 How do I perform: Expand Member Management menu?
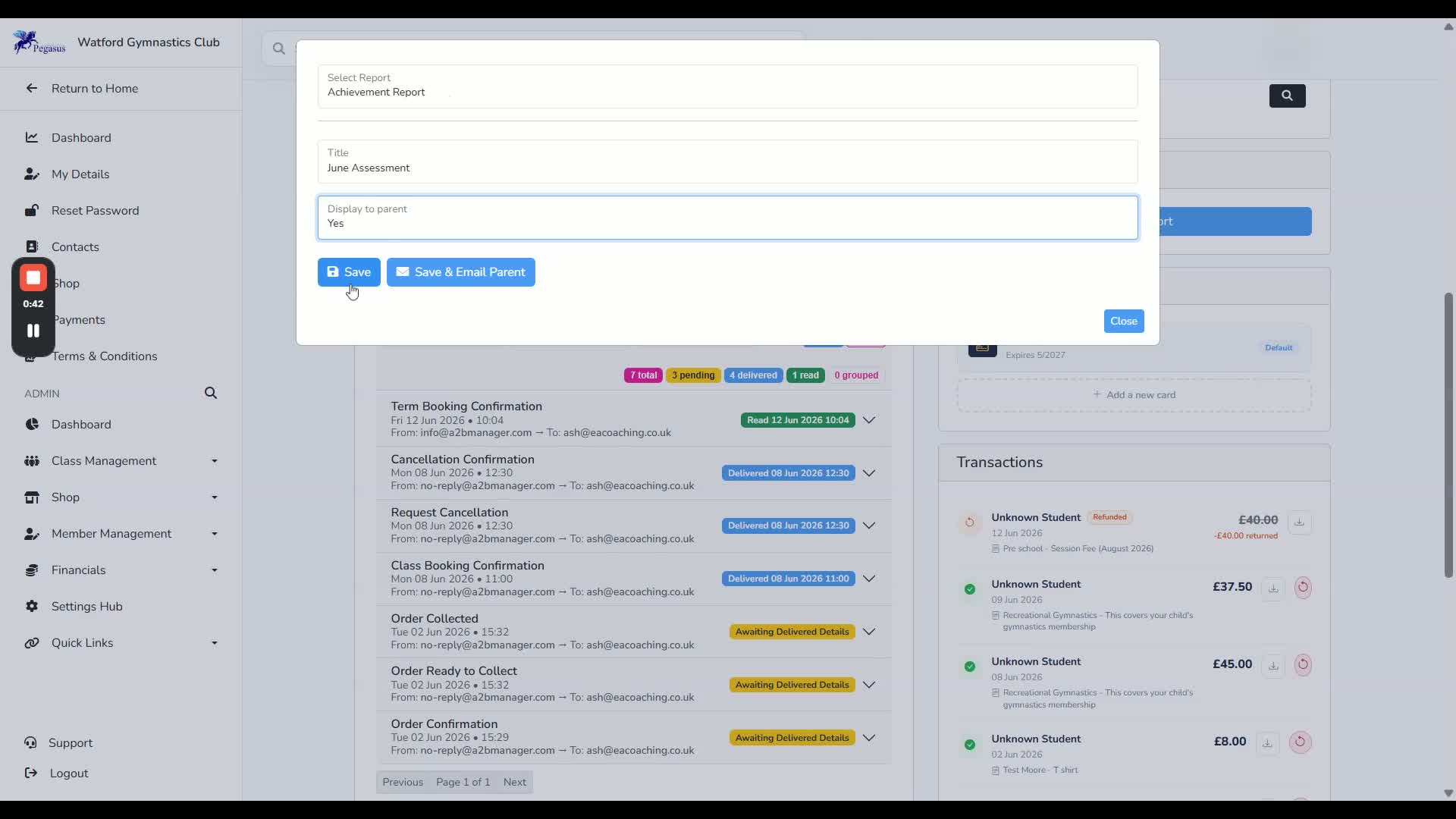(x=121, y=534)
